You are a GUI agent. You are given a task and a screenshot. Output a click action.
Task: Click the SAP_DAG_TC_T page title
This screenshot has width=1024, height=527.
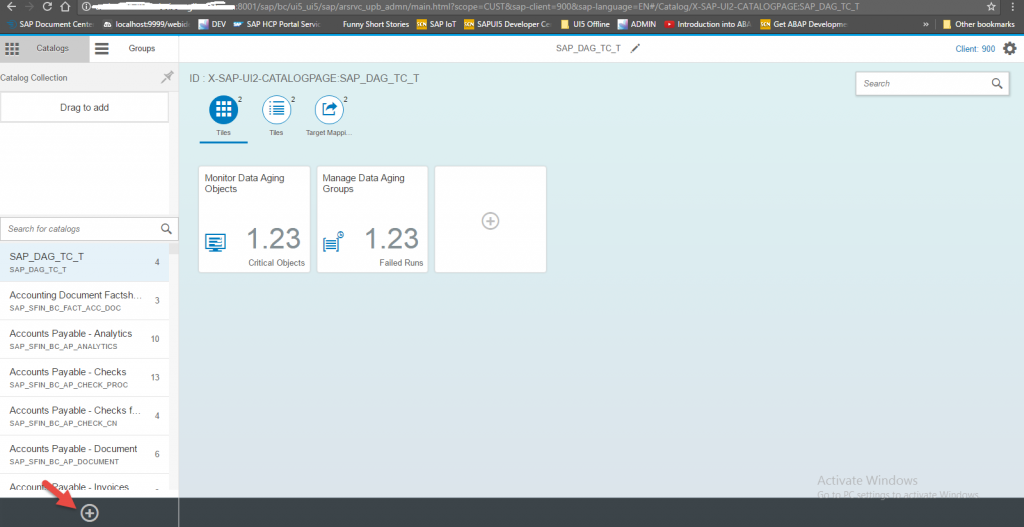click(588, 48)
